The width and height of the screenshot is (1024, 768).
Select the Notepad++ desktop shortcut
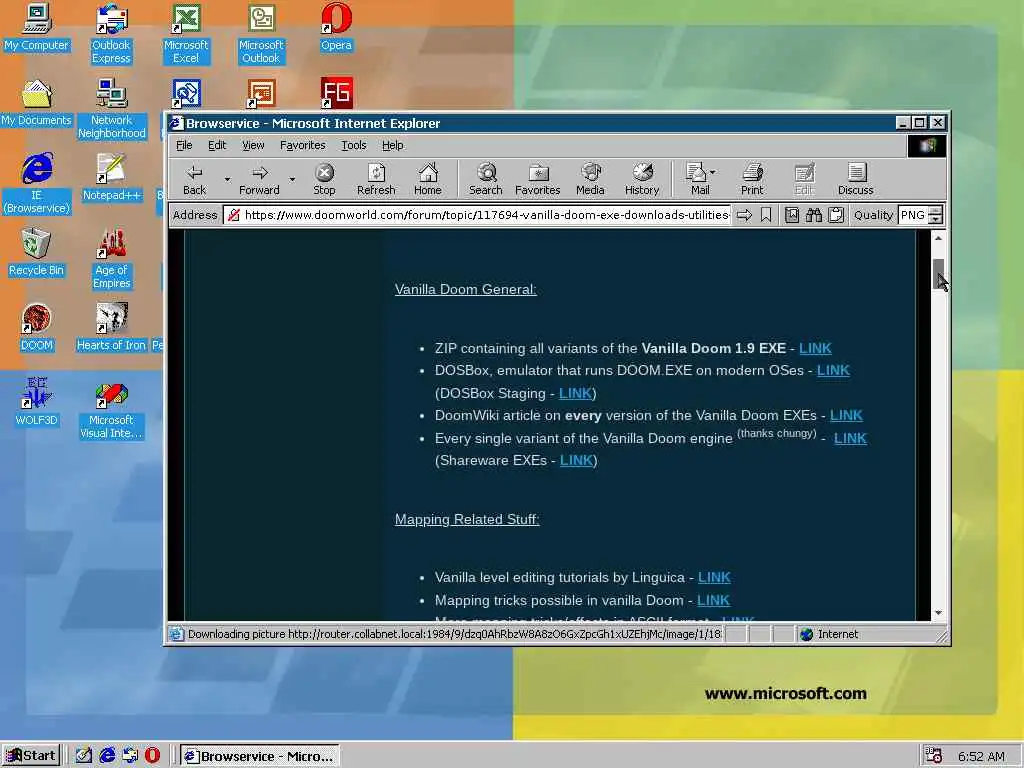click(x=112, y=177)
